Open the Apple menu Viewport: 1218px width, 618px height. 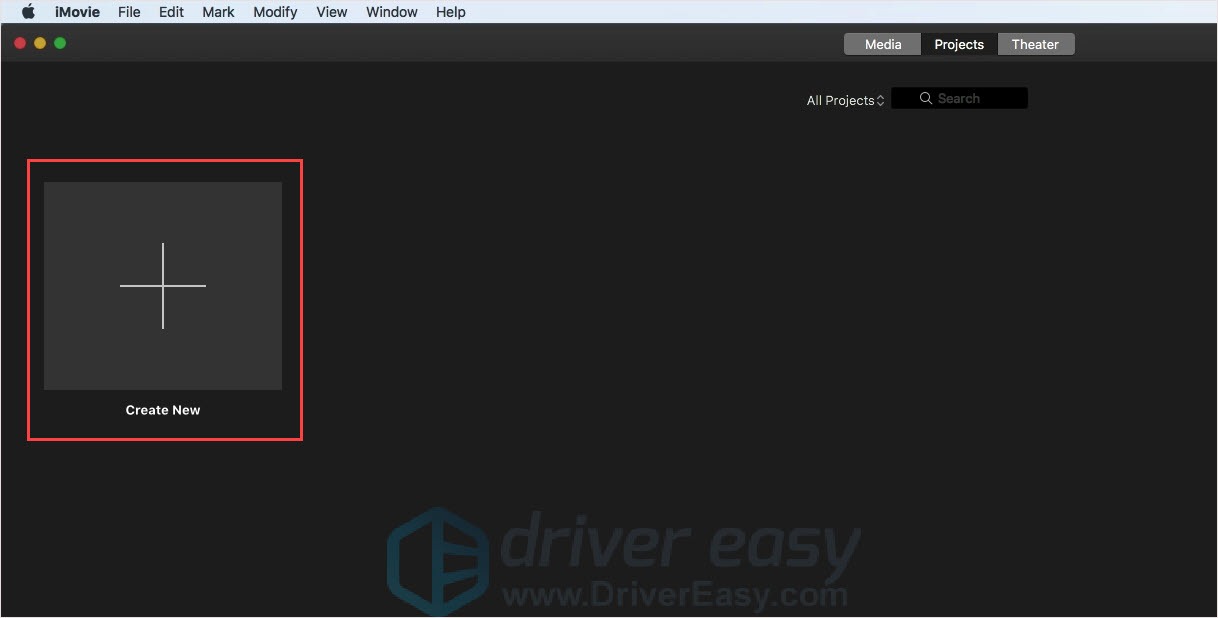click(x=28, y=12)
